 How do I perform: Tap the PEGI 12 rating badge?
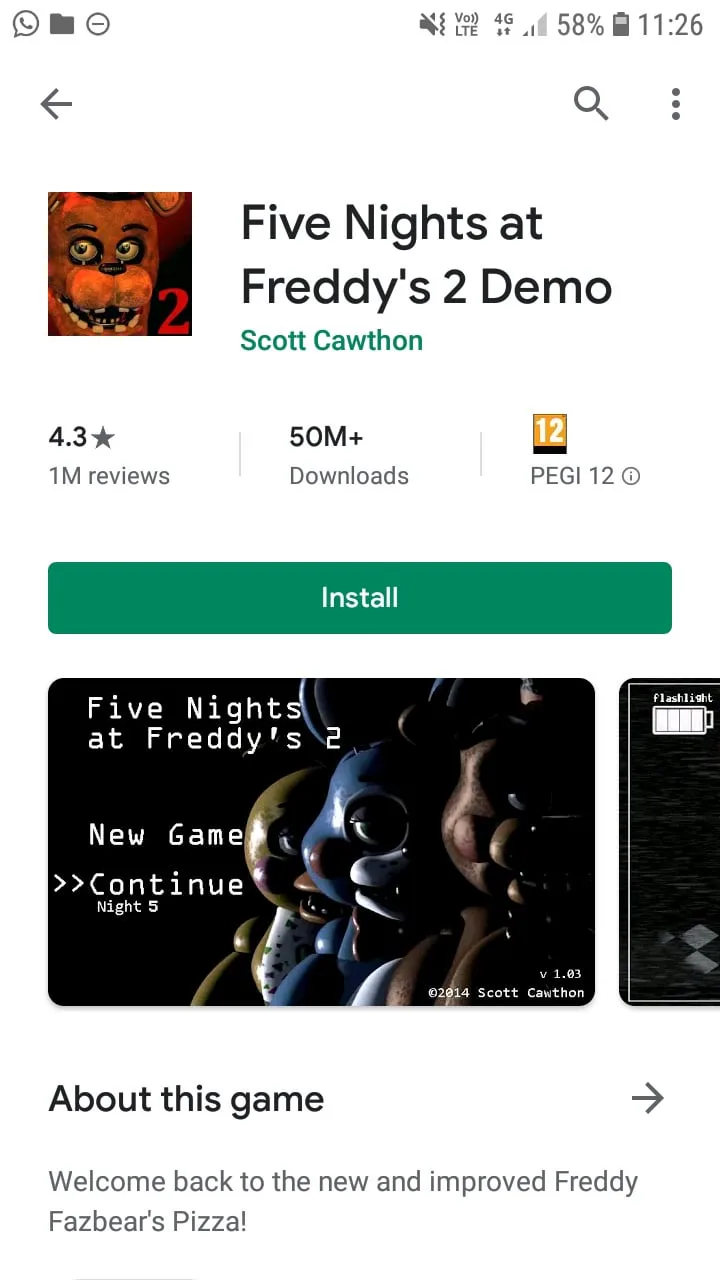[x=549, y=434]
